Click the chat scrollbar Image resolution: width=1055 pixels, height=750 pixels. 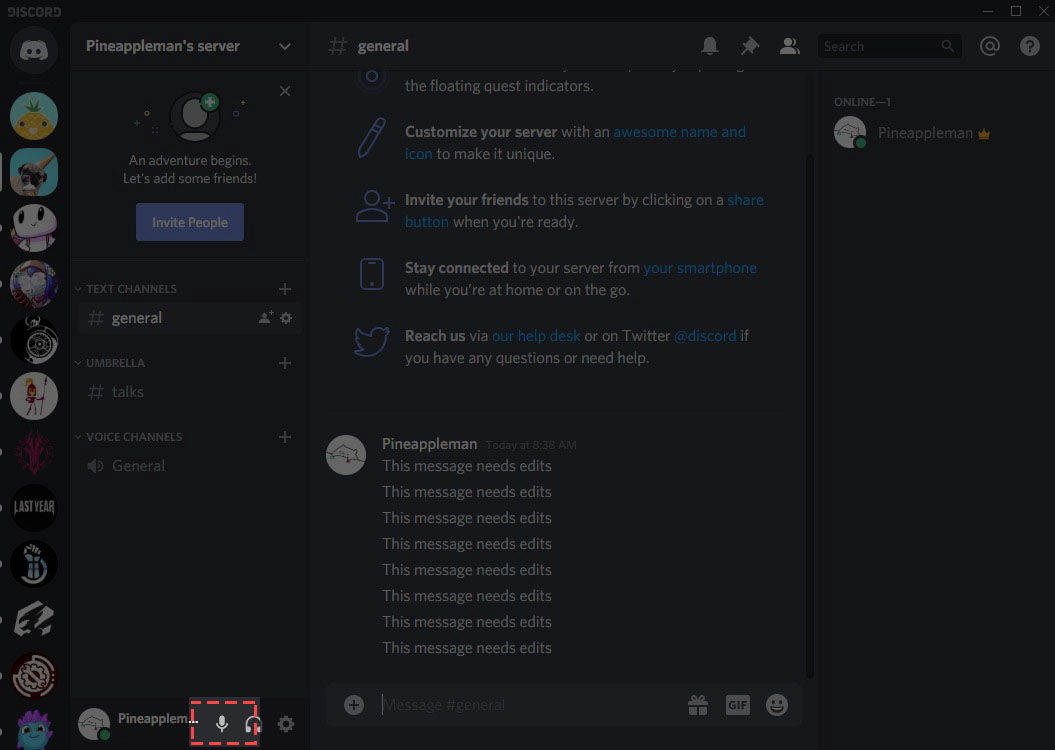coord(809,417)
